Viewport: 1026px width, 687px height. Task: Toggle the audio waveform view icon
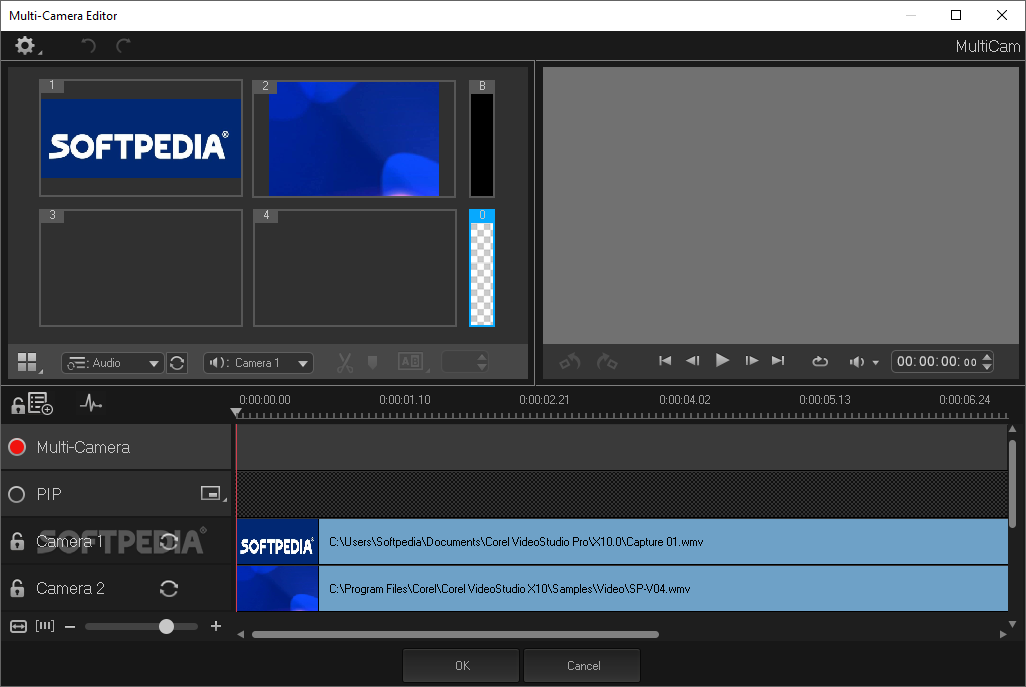(91, 403)
